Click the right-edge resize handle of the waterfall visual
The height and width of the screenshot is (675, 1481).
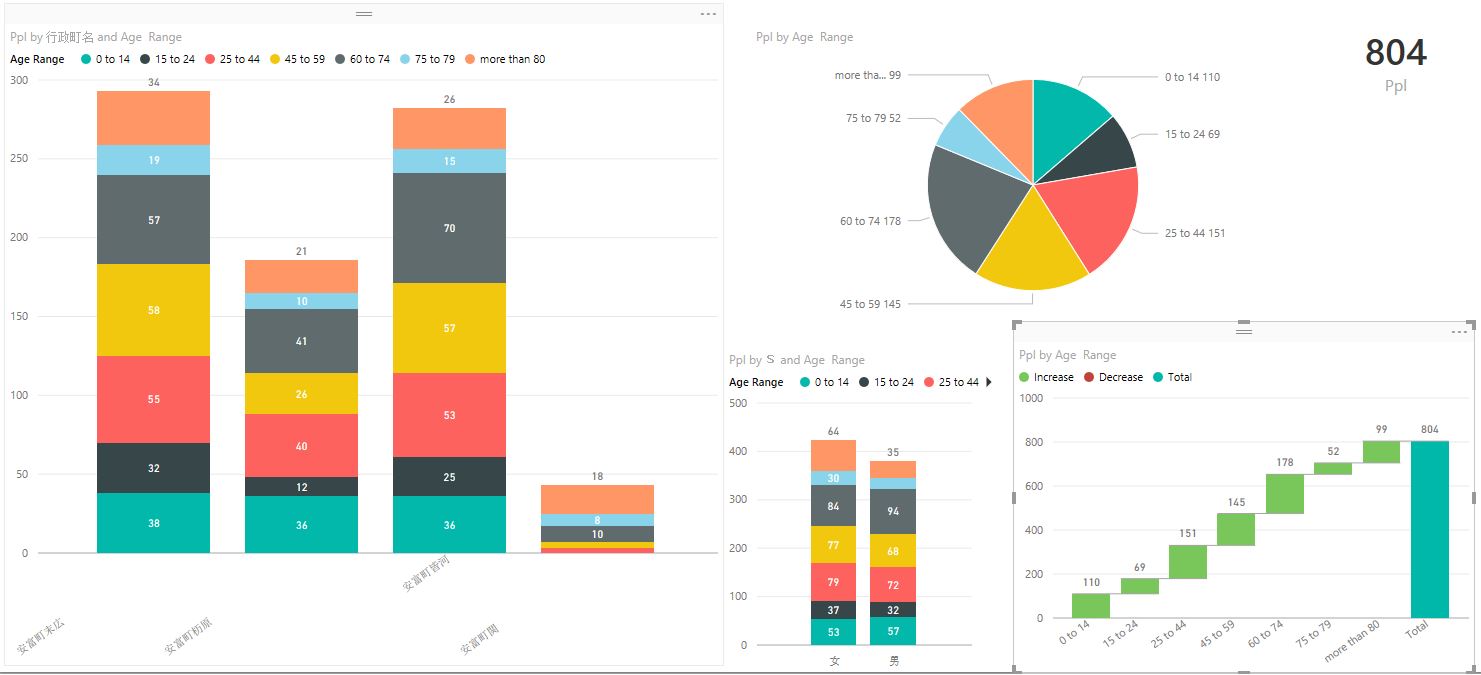1473,497
